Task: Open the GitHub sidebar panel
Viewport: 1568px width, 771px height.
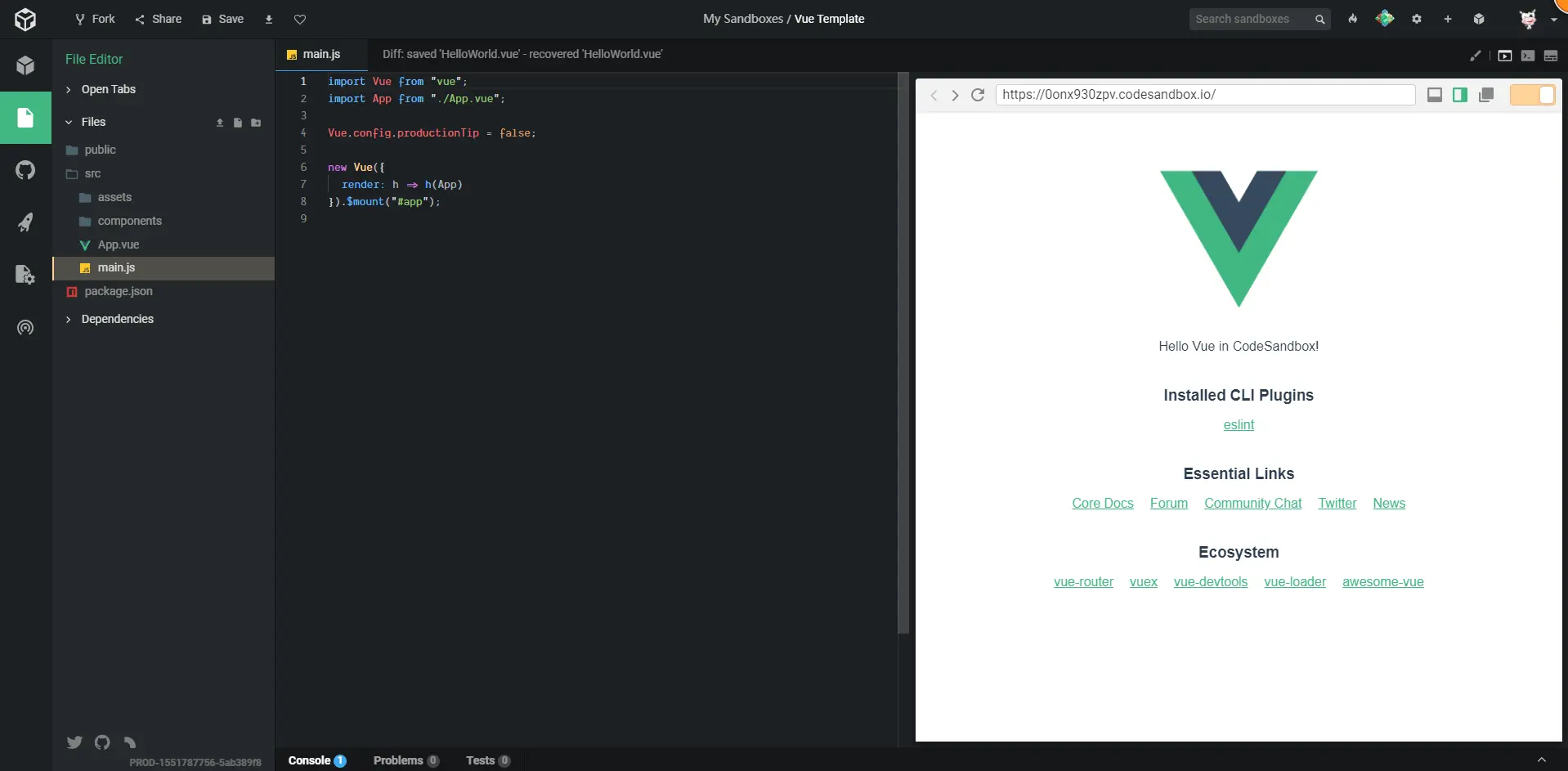Action: click(x=25, y=170)
